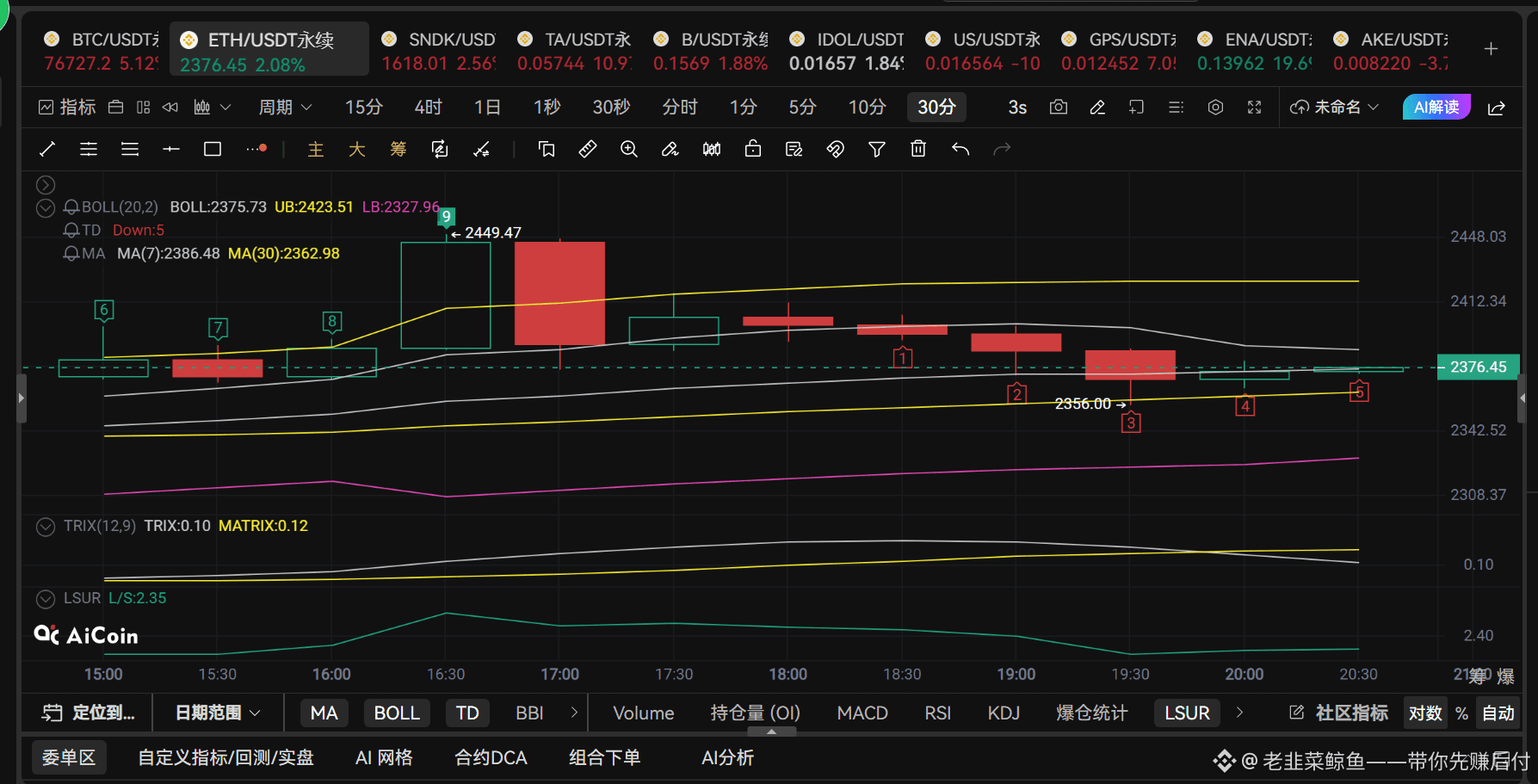Expand more sub-indicators arrow after LSUR
Screen dimensions: 1538x784
tap(1239, 713)
